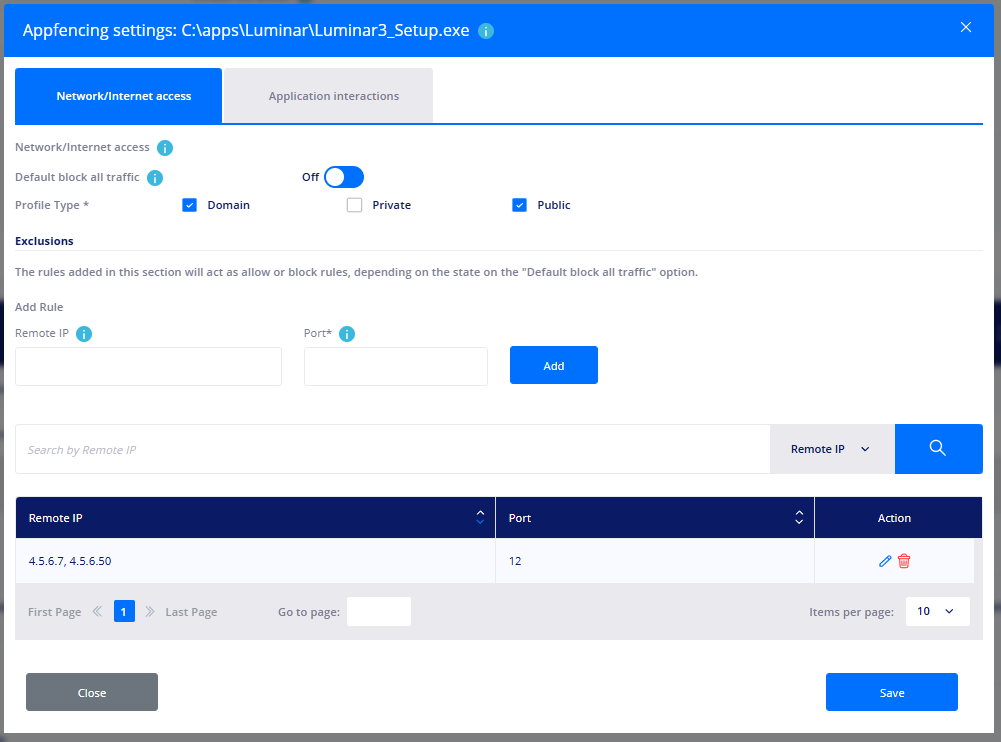Click the info icon next to Network/Internet access label
The width and height of the screenshot is (1001, 742).
pyautogui.click(x=165, y=148)
